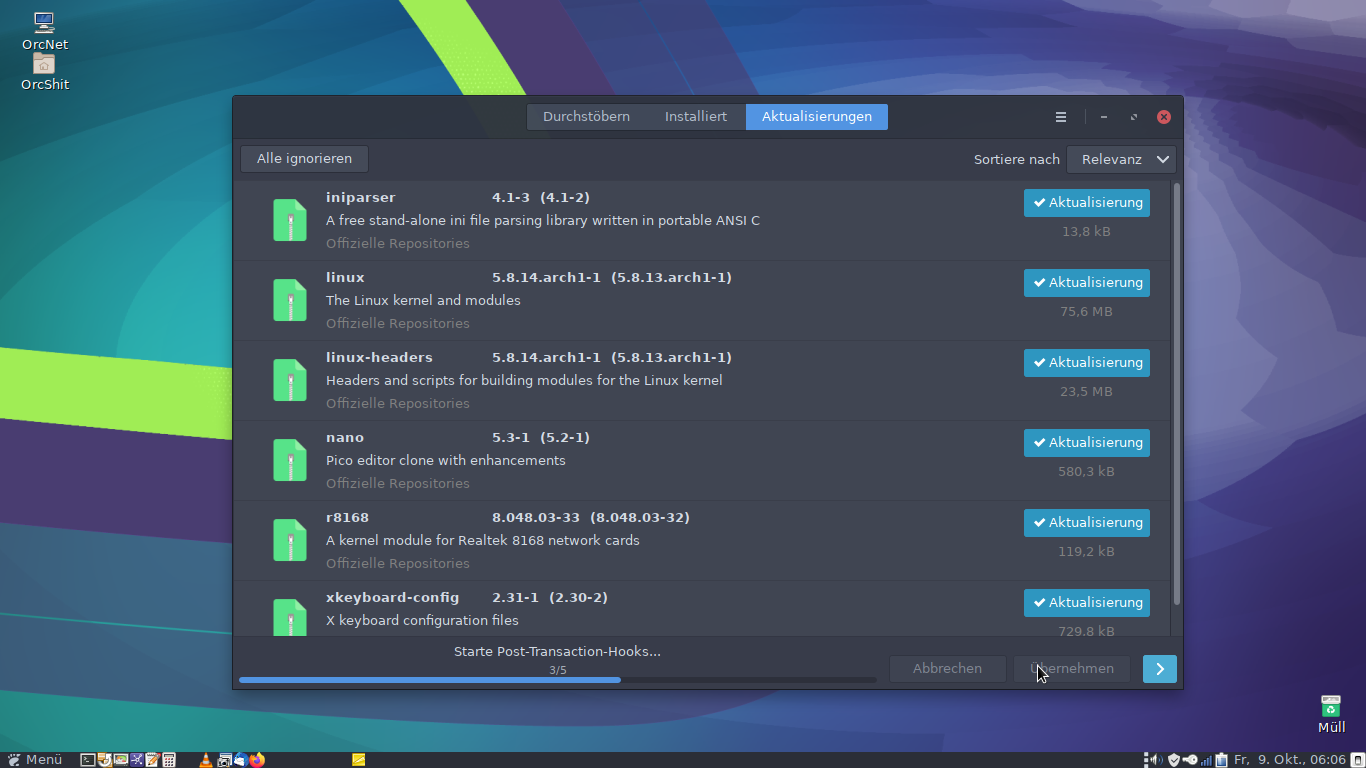This screenshot has height=768, width=1366.
Task: Click the Abbrechen button
Action: click(x=947, y=669)
